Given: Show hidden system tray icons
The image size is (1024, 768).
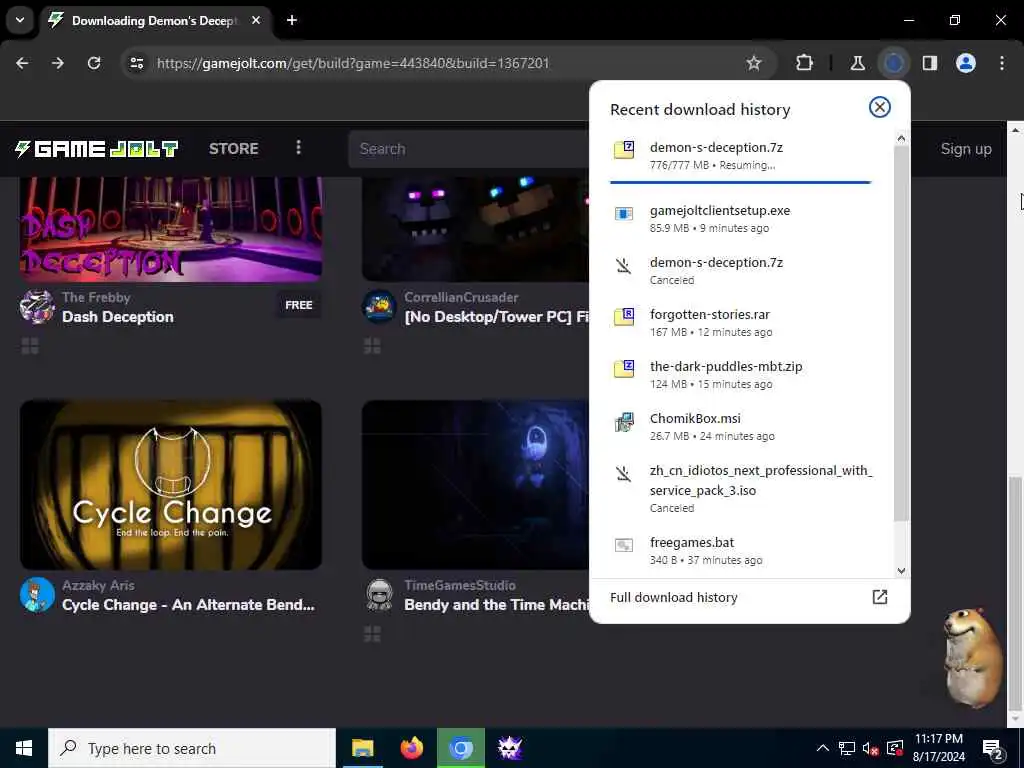Looking at the screenshot, I should point(823,748).
